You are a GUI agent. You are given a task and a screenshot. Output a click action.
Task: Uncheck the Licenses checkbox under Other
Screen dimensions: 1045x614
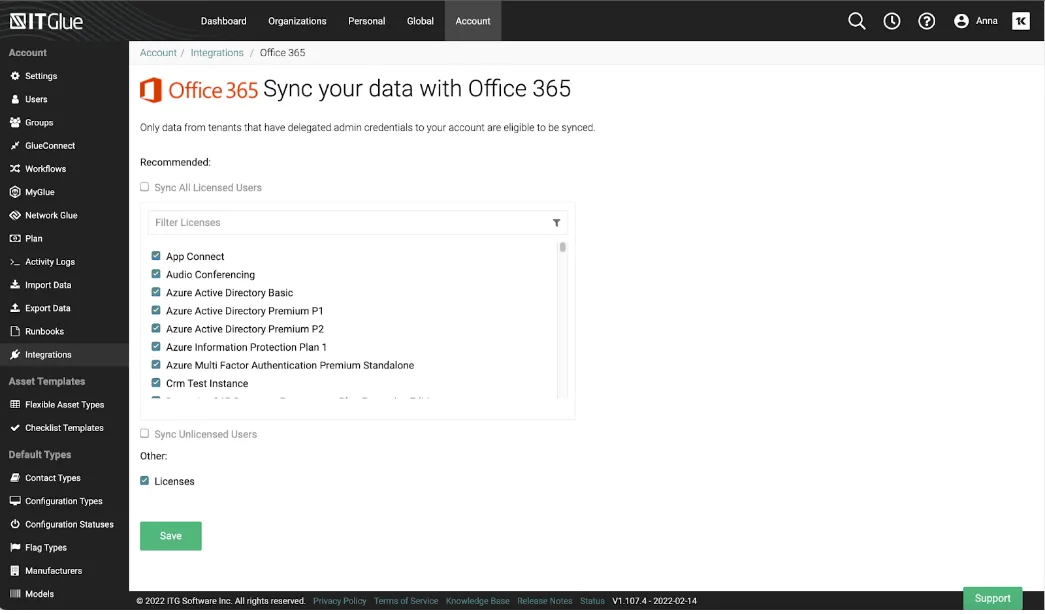coord(145,481)
